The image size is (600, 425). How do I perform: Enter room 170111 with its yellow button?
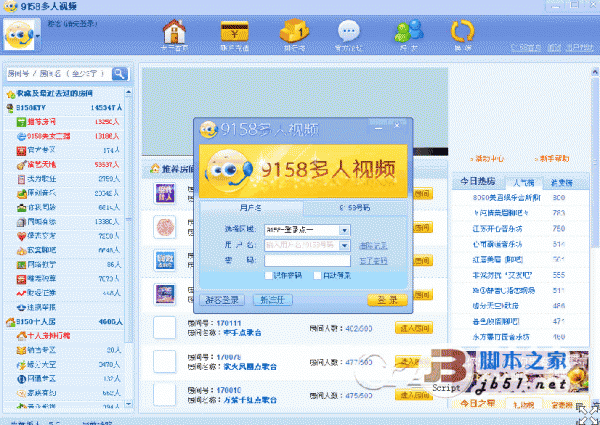pos(414,328)
